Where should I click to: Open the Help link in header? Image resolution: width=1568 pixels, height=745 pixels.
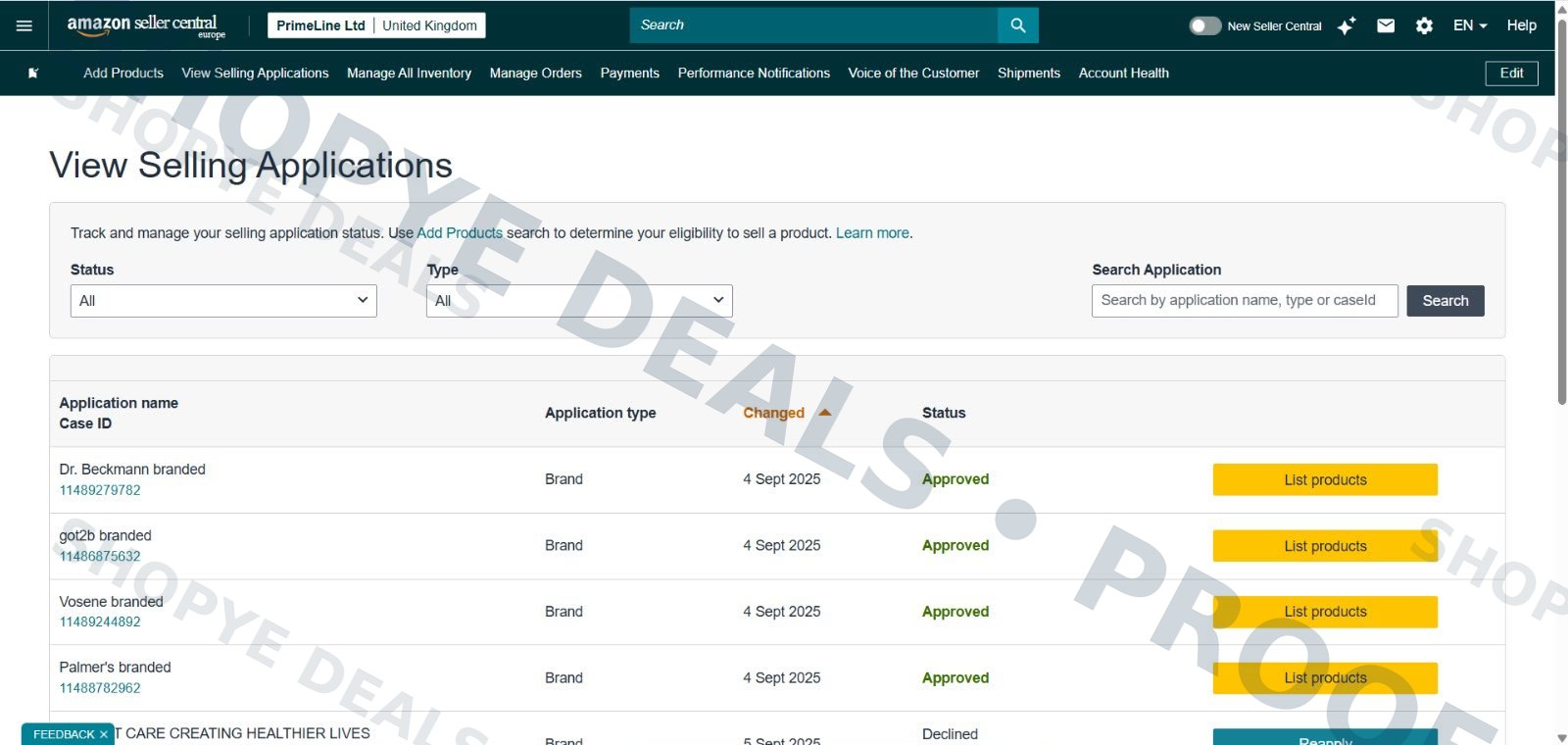(1521, 25)
